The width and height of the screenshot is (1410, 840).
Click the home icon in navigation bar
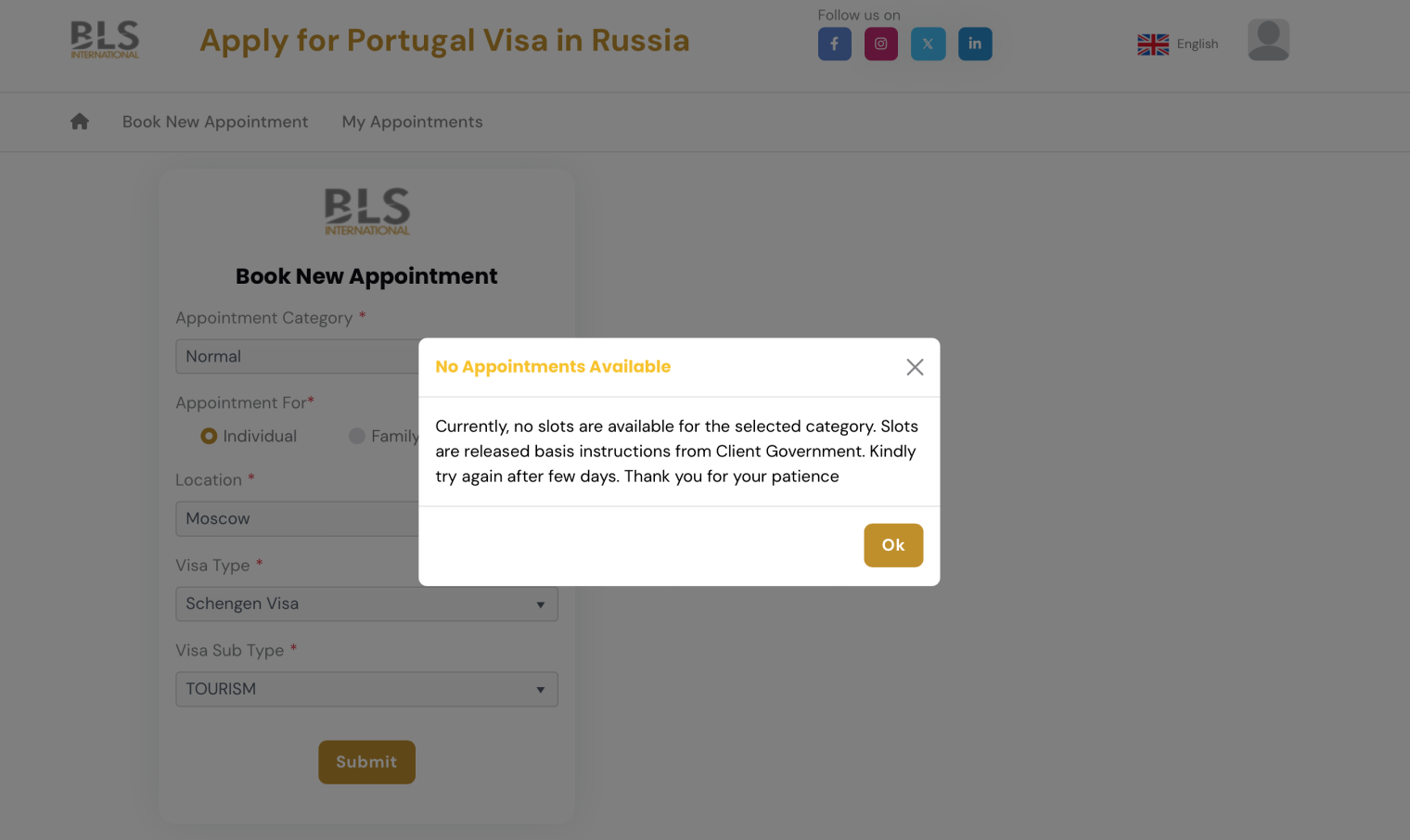click(80, 121)
